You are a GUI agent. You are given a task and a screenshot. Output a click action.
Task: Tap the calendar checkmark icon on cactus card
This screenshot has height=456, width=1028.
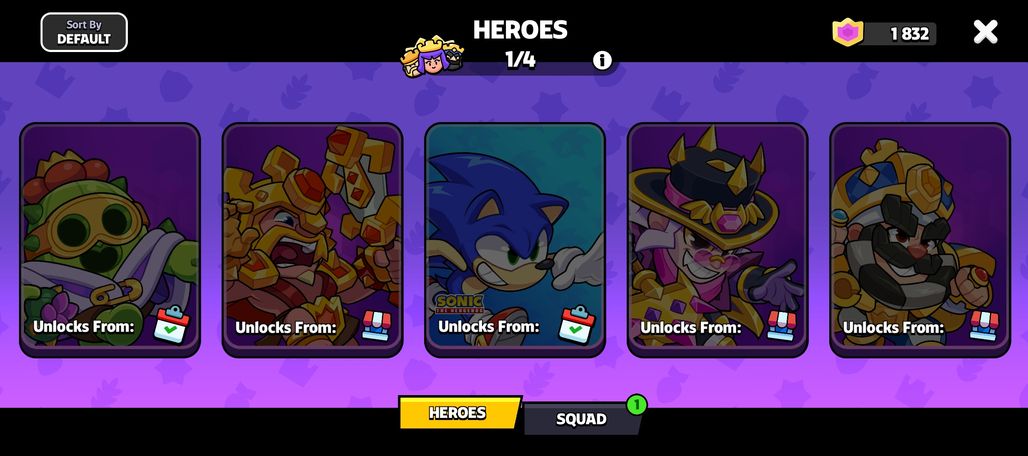pyautogui.click(x=171, y=324)
